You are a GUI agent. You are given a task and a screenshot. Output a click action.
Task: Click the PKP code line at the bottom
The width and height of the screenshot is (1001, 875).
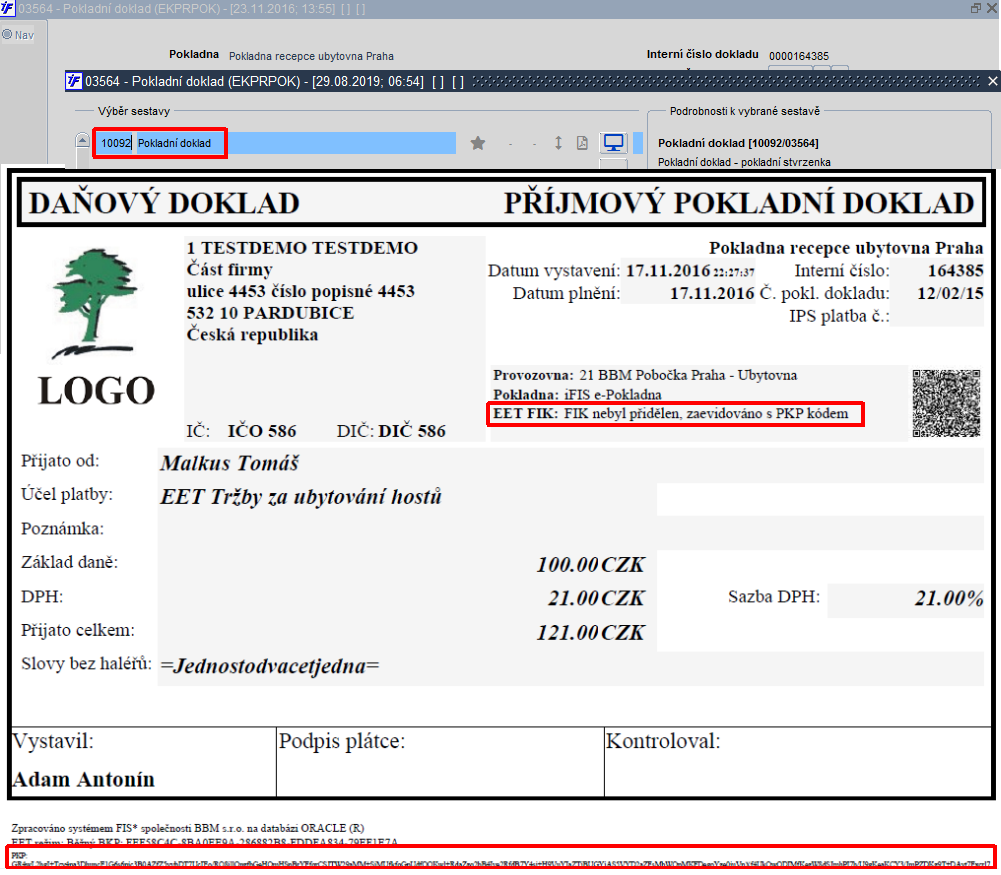501,858
